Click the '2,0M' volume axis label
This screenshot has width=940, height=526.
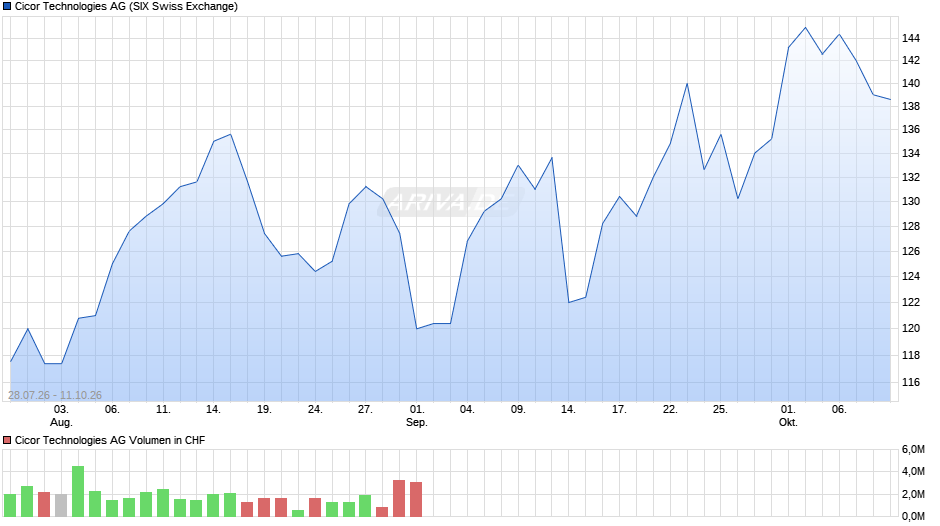[913, 494]
